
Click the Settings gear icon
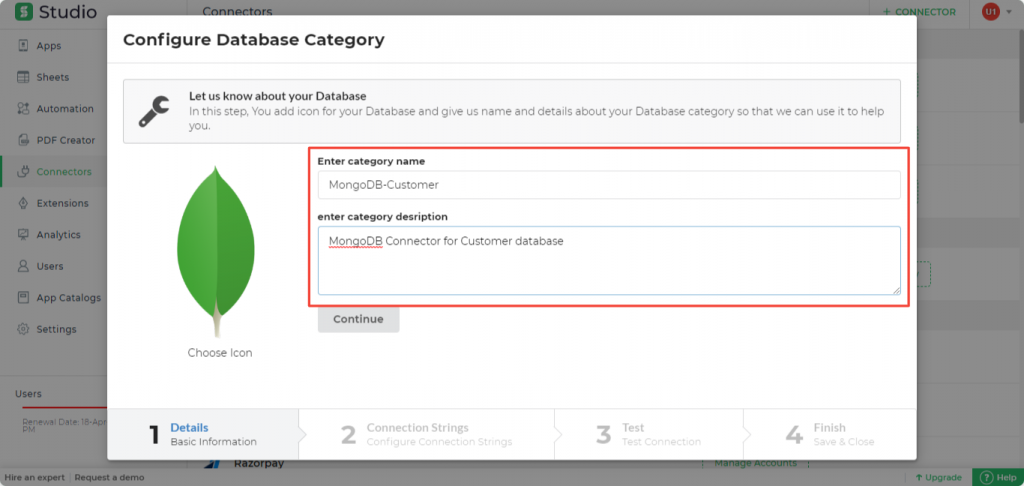point(22,329)
